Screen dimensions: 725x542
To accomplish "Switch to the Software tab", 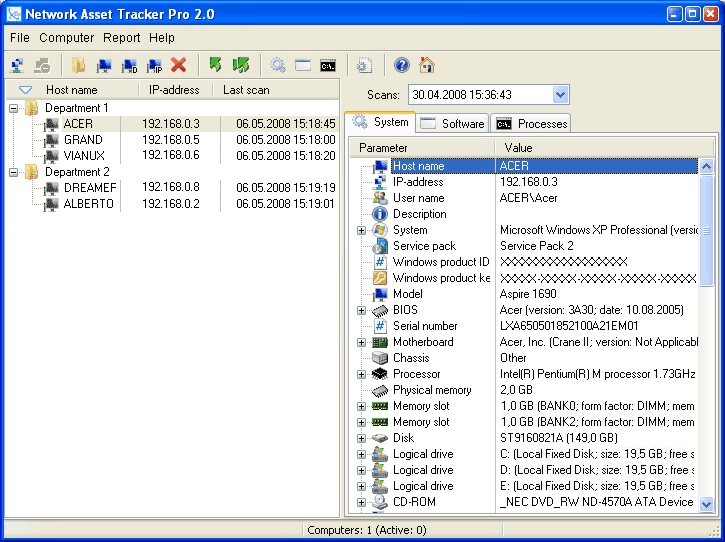I will click(x=453, y=123).
